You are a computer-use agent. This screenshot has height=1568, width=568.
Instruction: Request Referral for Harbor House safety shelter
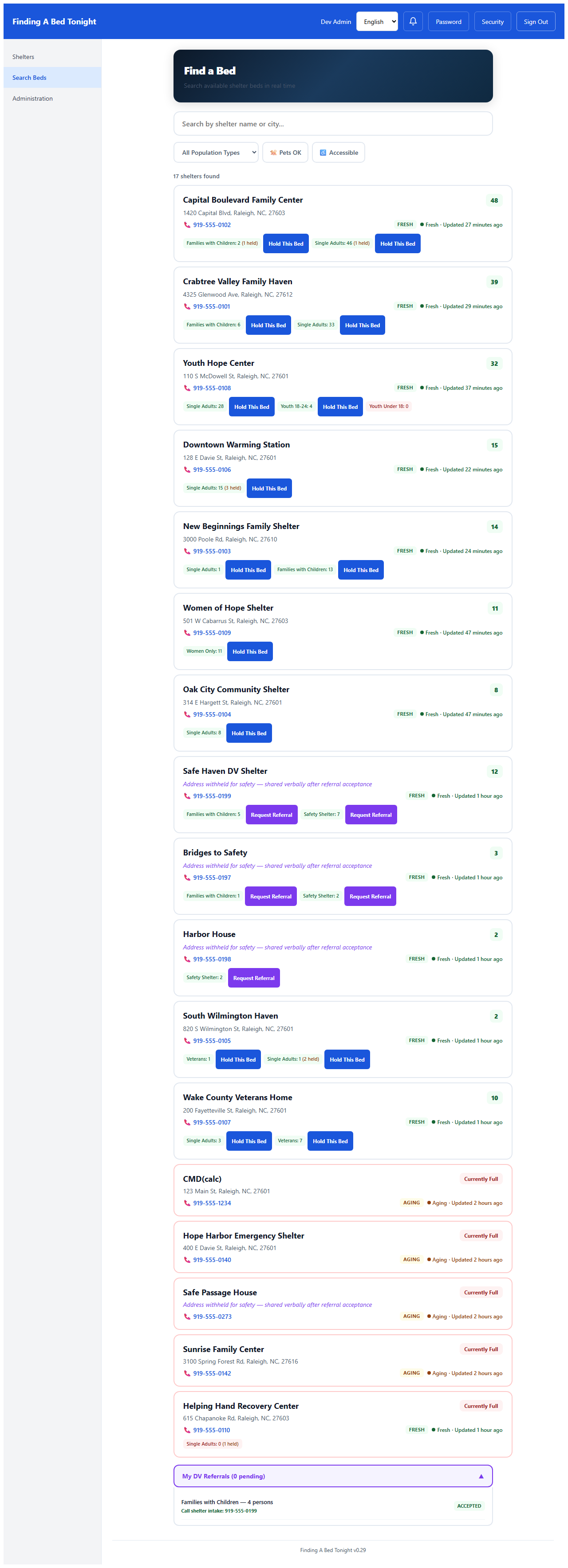(x=253, y=978)
